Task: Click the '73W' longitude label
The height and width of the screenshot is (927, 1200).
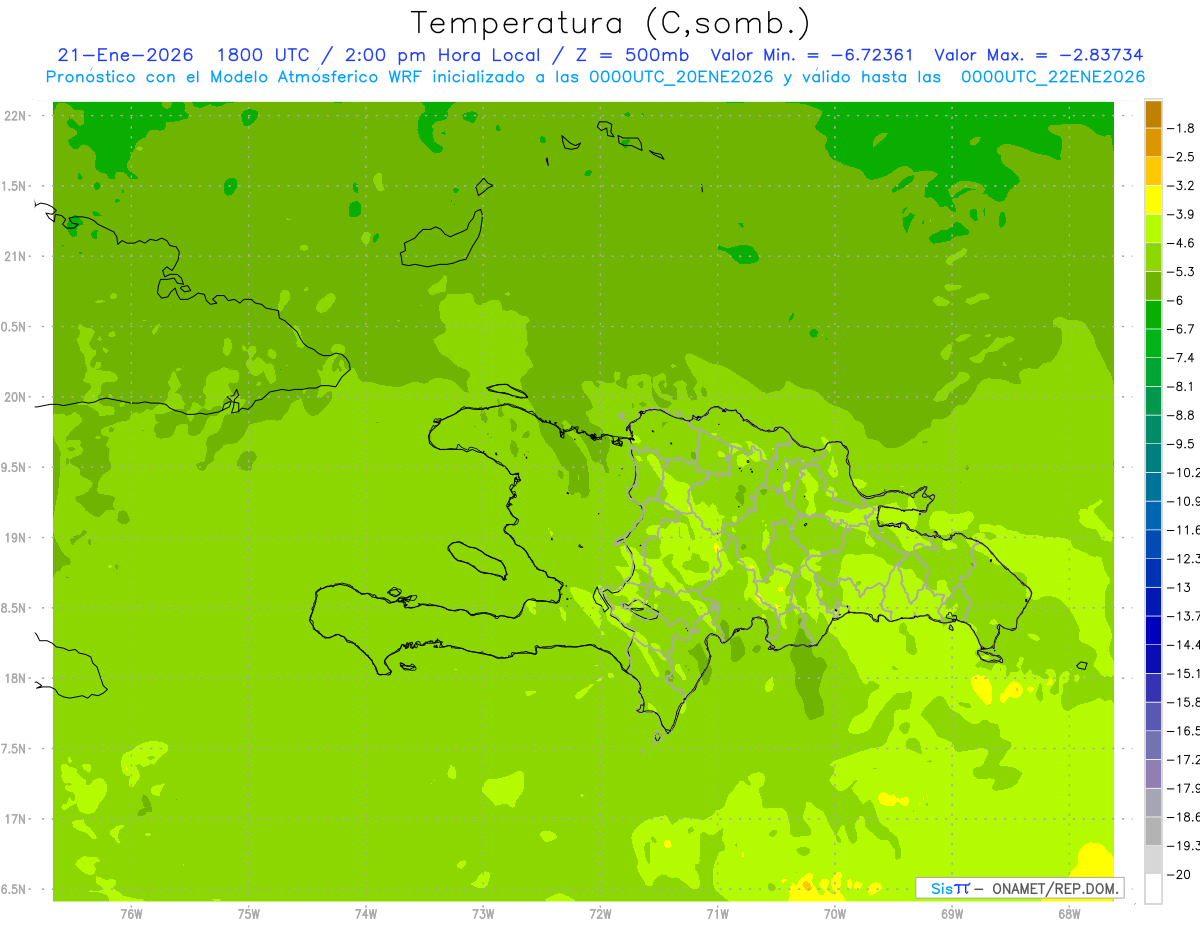Action: [x=483, y=913]
